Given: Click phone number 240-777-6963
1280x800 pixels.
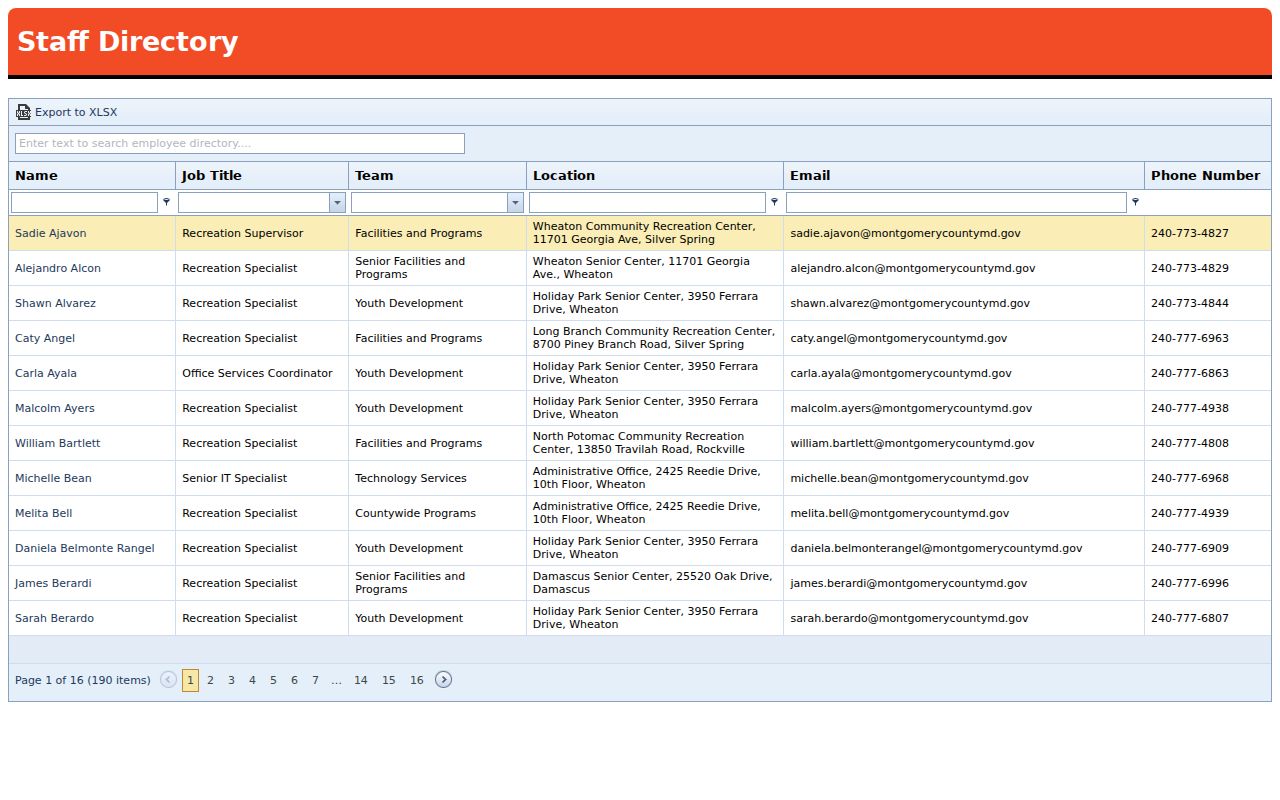Looking at the screenshot, I should click(x=1190, y=338).
